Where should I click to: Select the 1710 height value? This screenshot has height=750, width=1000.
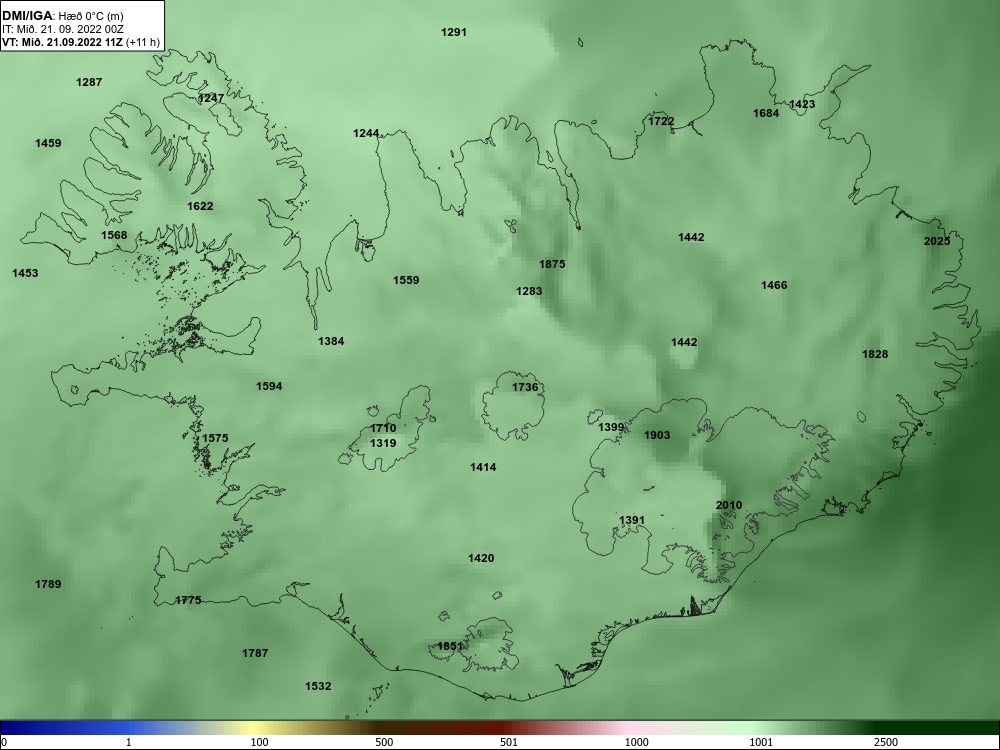tap(383, 429)
